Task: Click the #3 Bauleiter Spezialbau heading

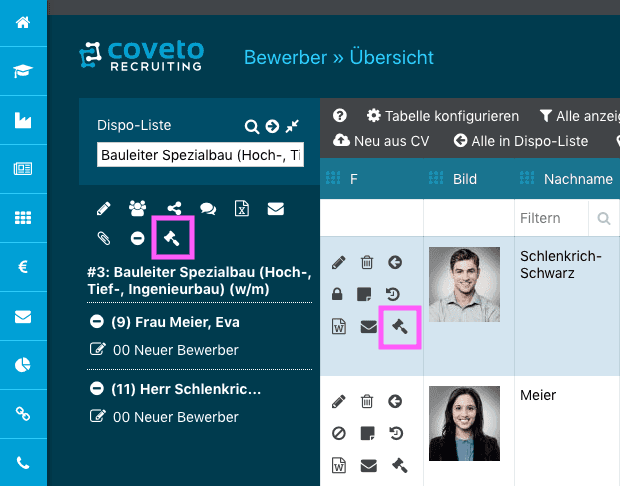Action: (199, 280)
